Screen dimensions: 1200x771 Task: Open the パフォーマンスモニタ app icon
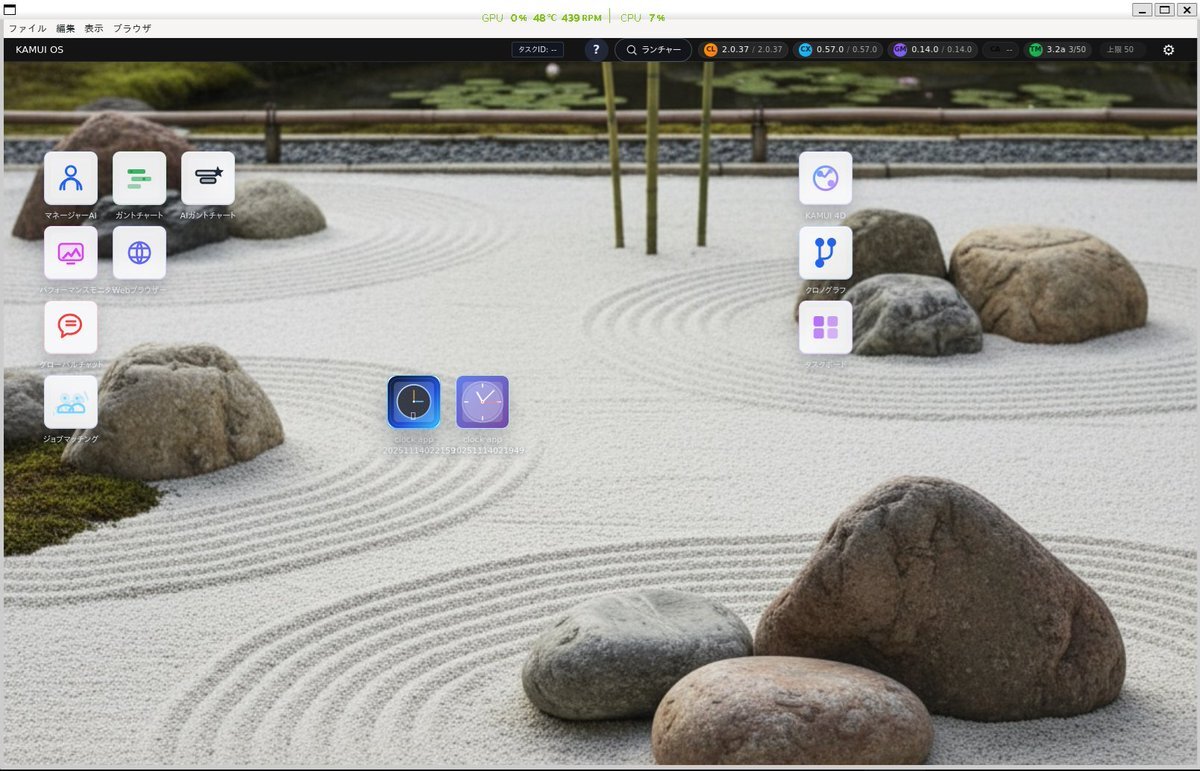coord(70,253)
